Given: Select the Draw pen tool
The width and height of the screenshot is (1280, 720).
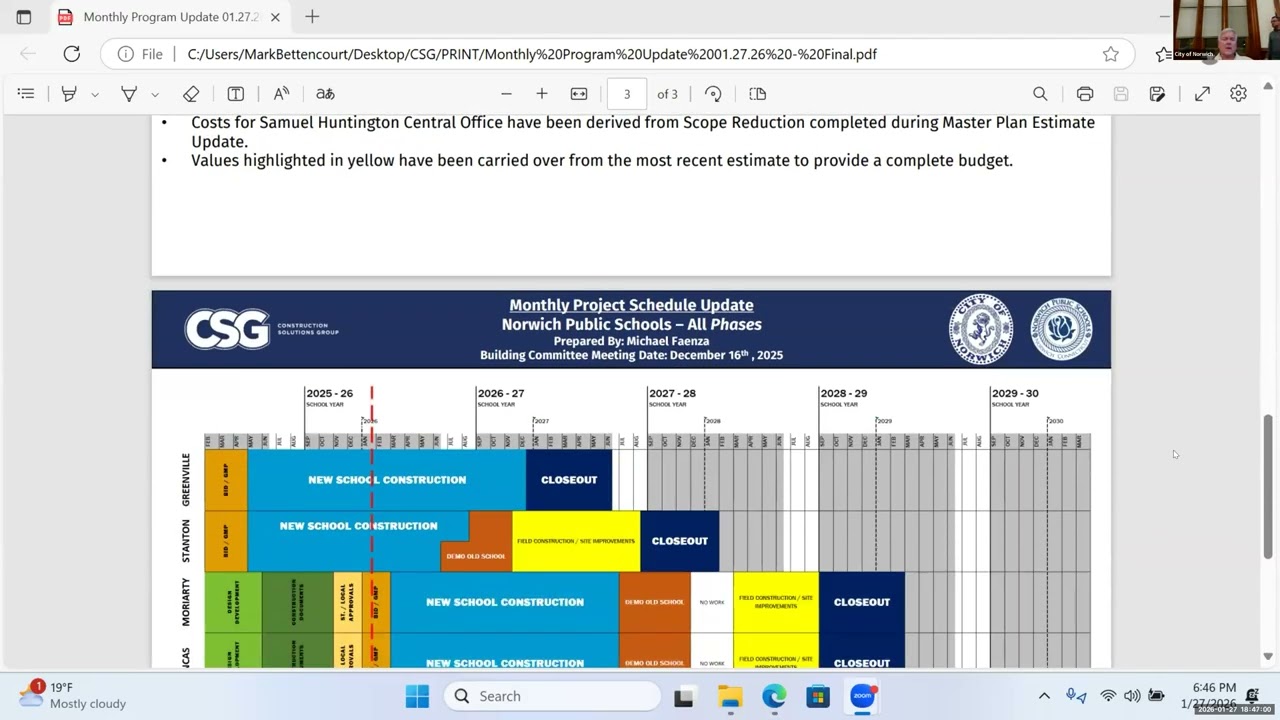Looking at the screenshot, I should [129, 94].
